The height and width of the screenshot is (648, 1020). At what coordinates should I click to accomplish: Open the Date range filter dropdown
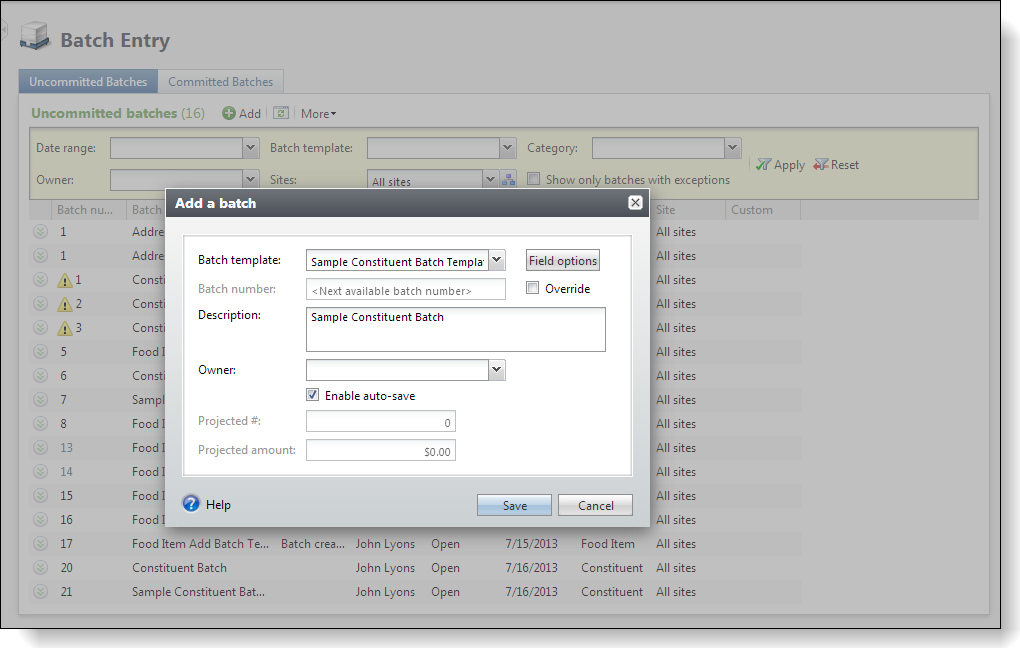[250, 148]
